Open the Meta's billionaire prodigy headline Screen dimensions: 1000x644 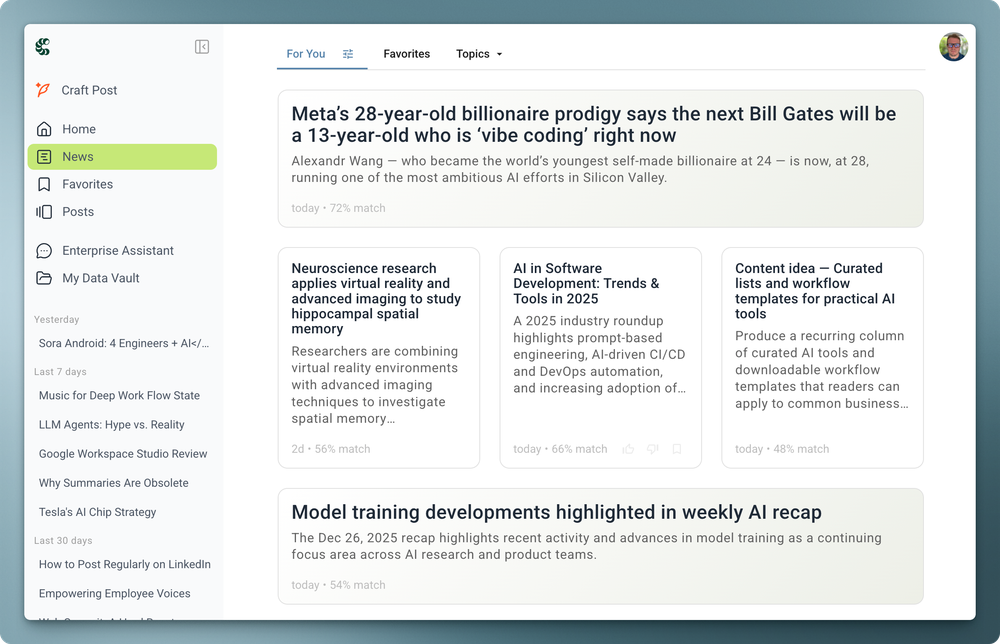pos(592,124)
